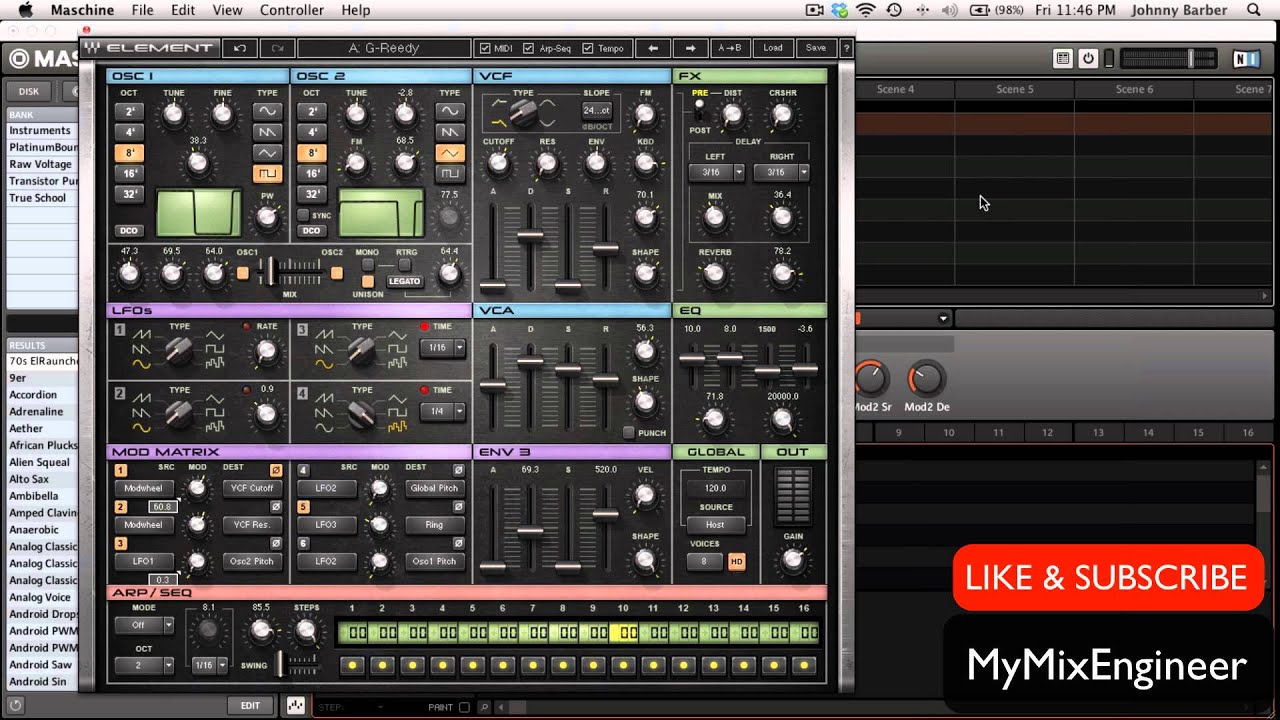
Task: Select OSC 2 sine waveform icon
Action: pyautogui.click(x=450, y=111)
